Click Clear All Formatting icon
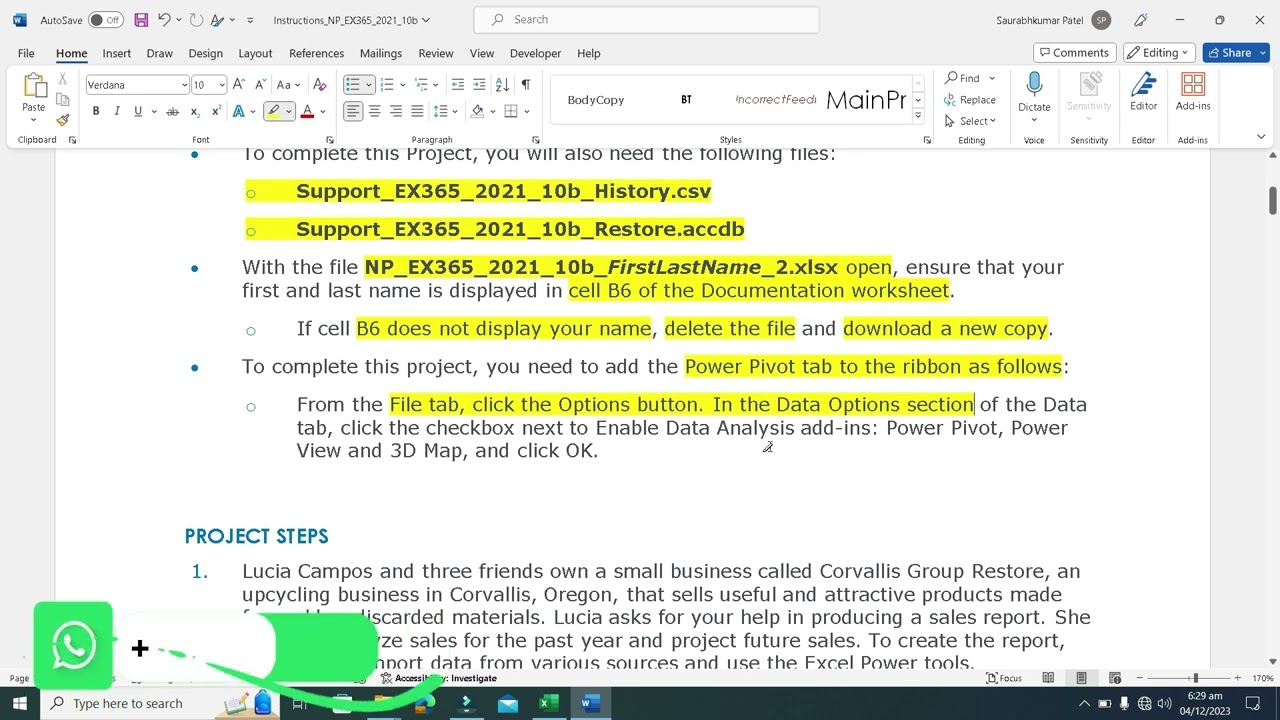 (x=320, y=85)
